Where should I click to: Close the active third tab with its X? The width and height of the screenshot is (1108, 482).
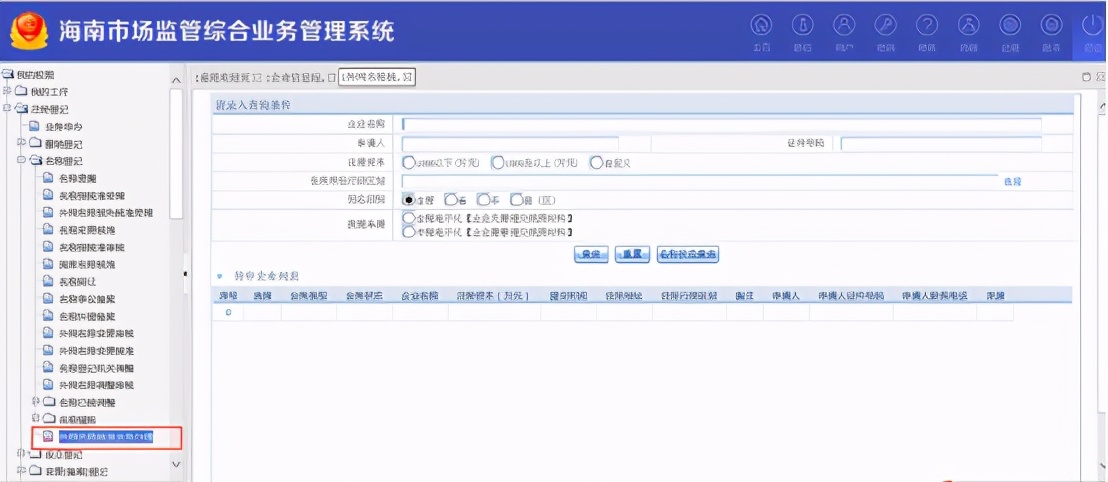coord(410,77)
